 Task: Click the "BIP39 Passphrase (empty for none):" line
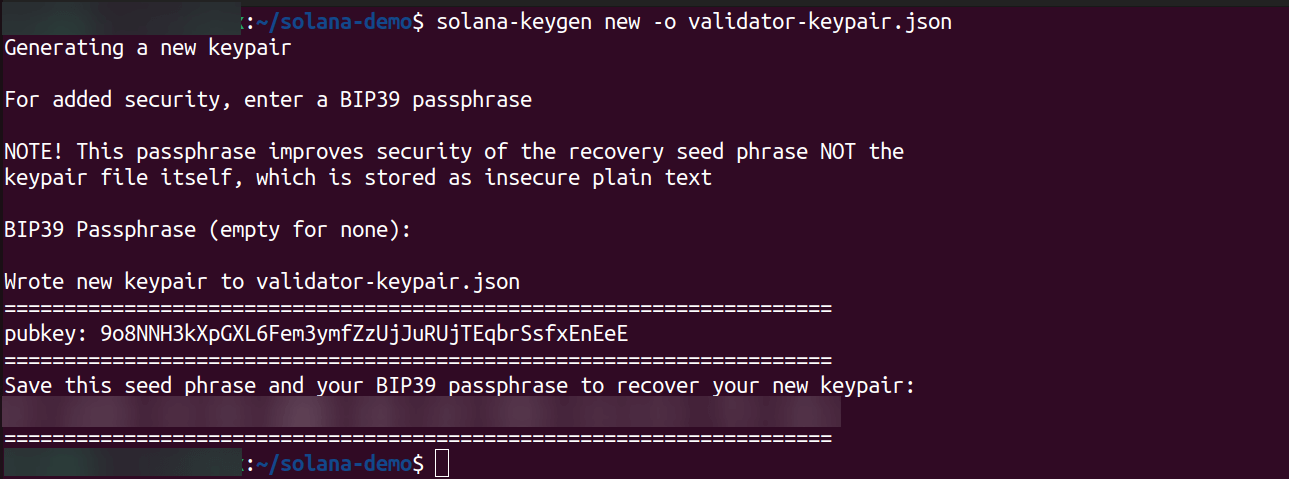coord(208,229)
